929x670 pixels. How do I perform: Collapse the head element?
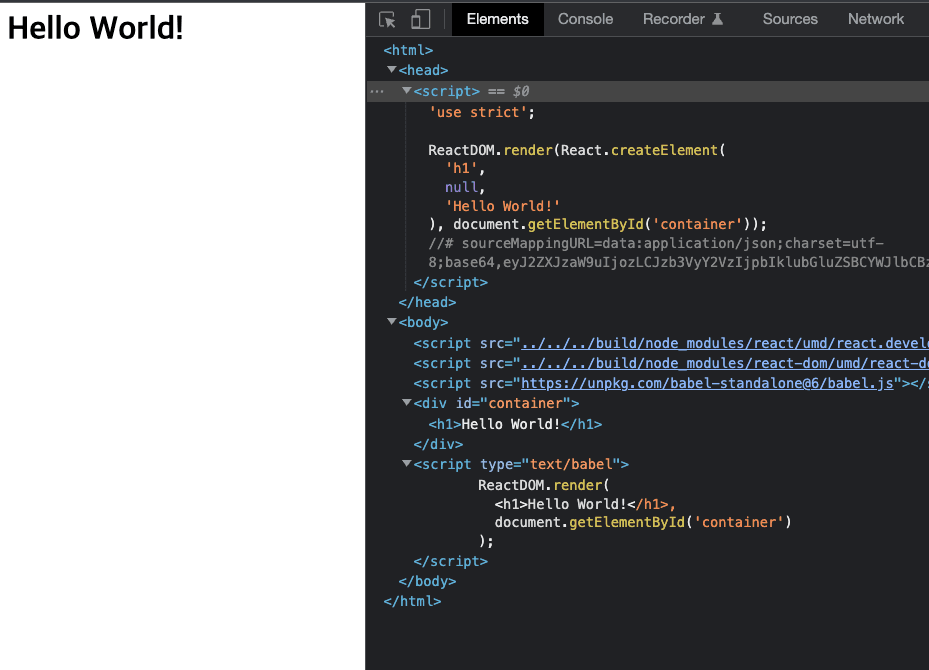click(x=392, y=70)
